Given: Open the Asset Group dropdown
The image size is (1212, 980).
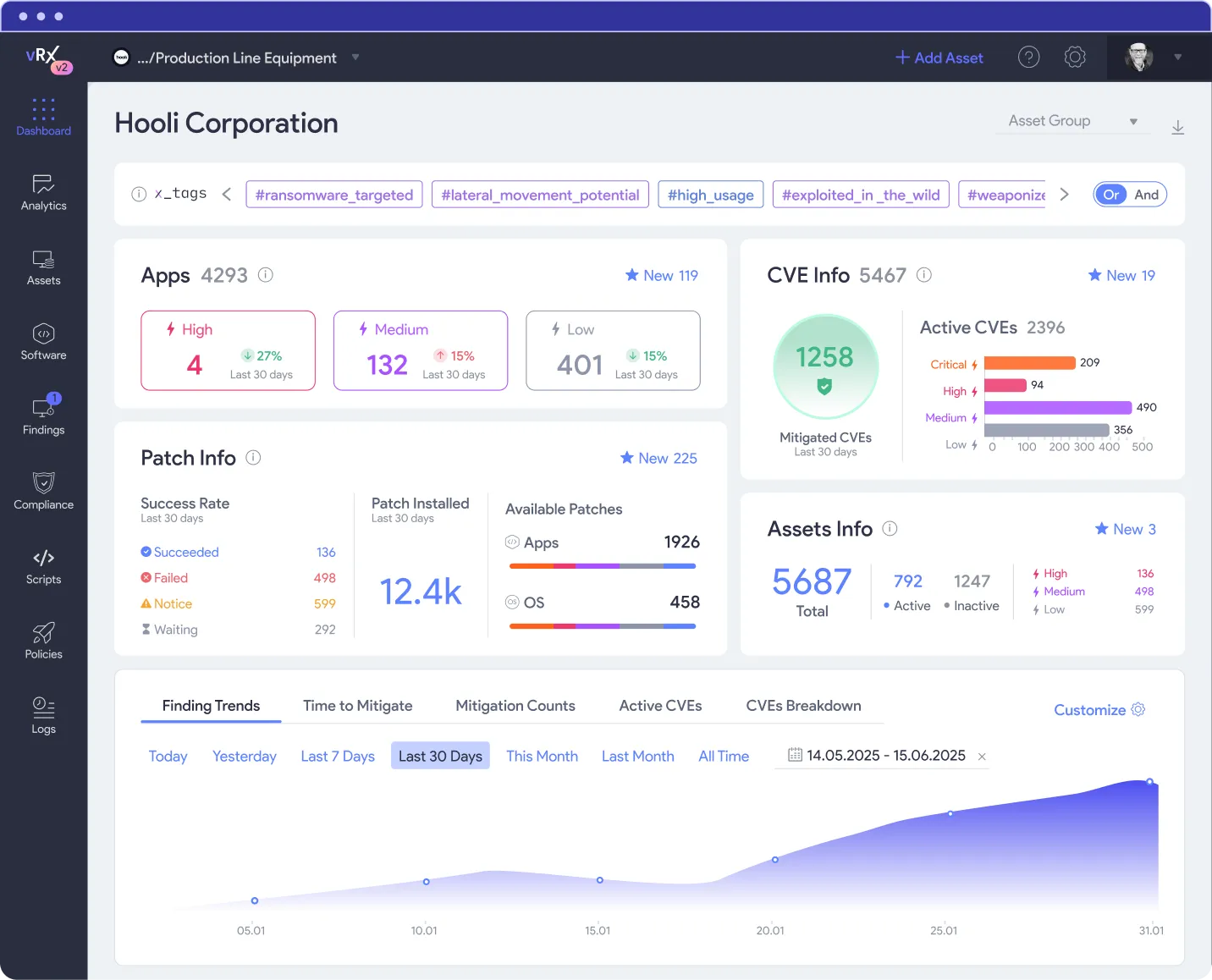Looking at the screenshot, I should (1073, 121).
